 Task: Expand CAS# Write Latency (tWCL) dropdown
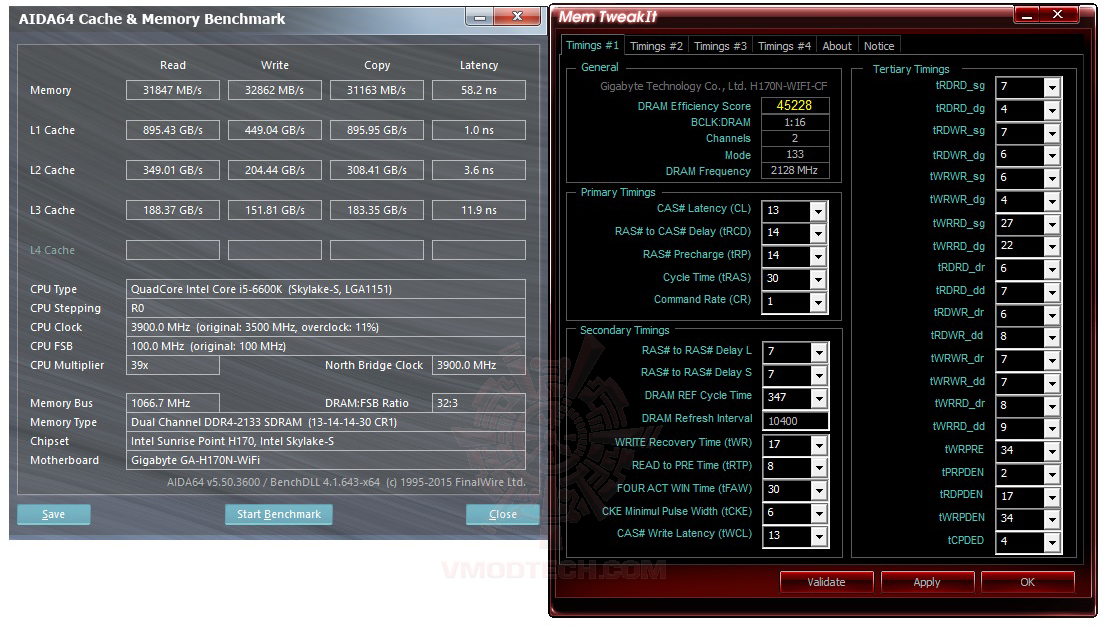click(x=819, y=536)
